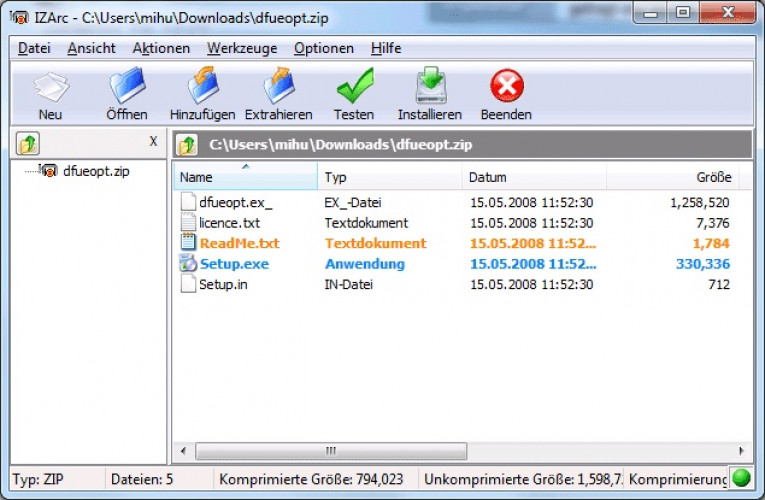Click the EX_-Datei type cell
The image size is (765, 500).
tap(352, 202)
